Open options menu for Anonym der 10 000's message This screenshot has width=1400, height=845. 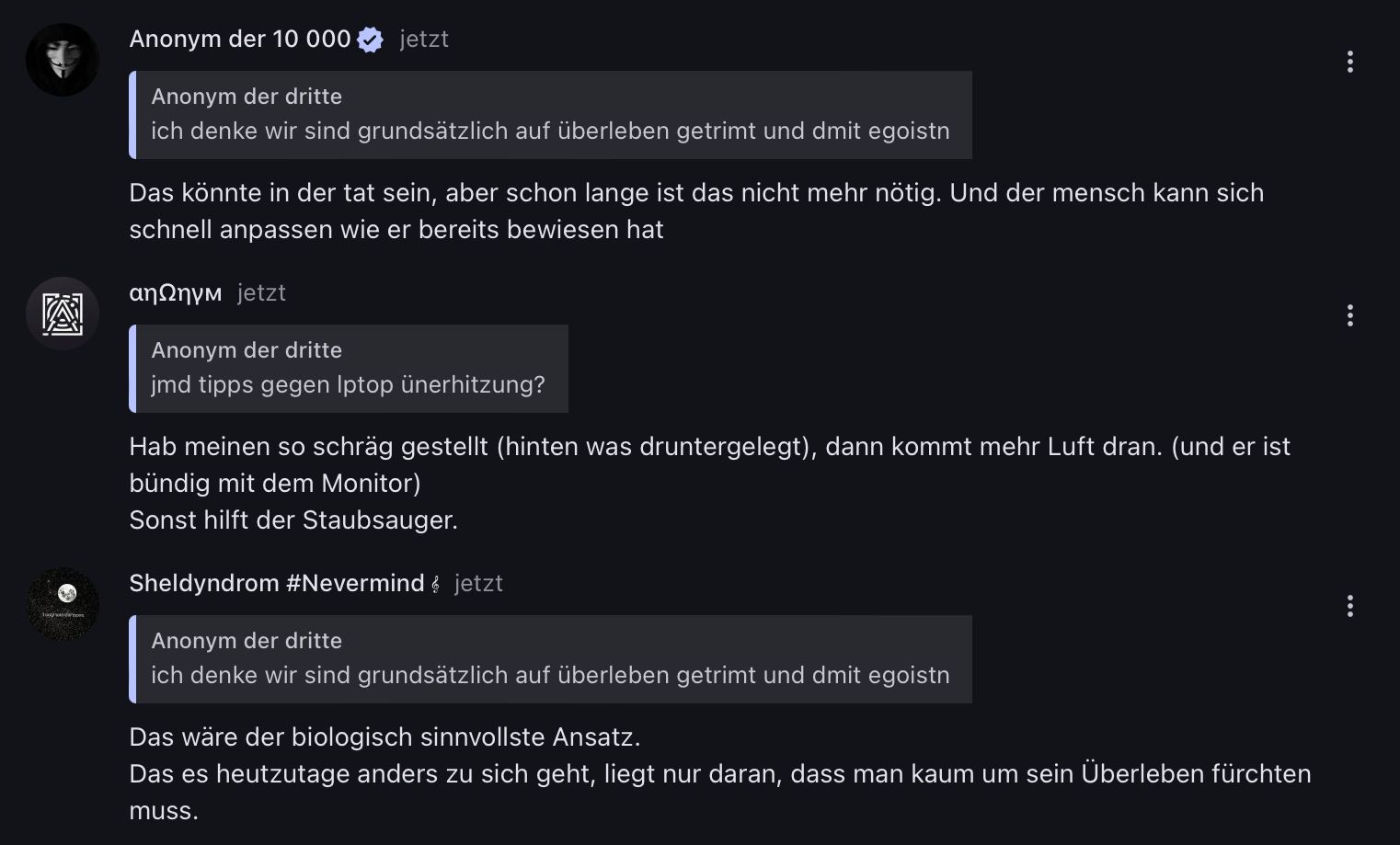(x=1349, y=62)
